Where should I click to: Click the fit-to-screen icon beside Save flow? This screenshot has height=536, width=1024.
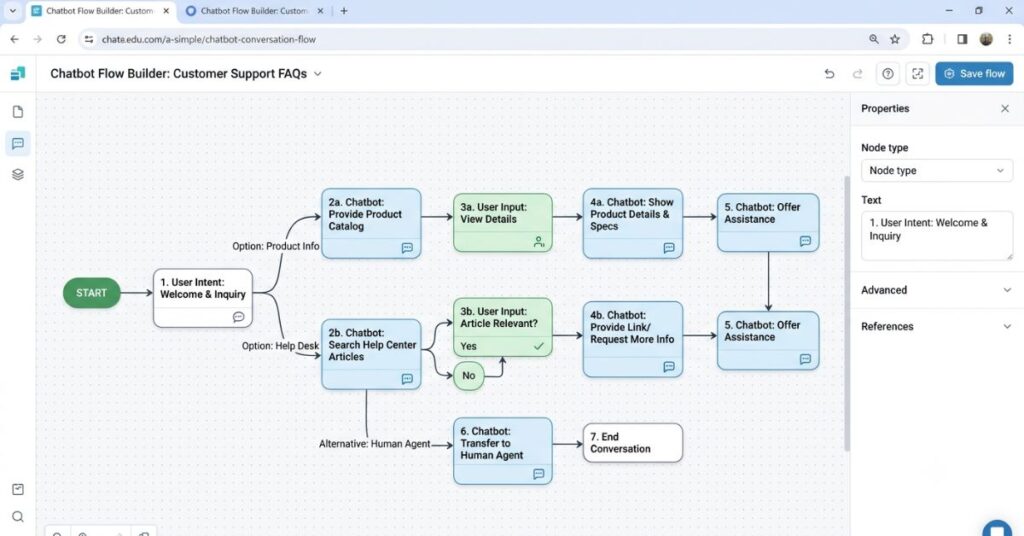pos(918,74)
